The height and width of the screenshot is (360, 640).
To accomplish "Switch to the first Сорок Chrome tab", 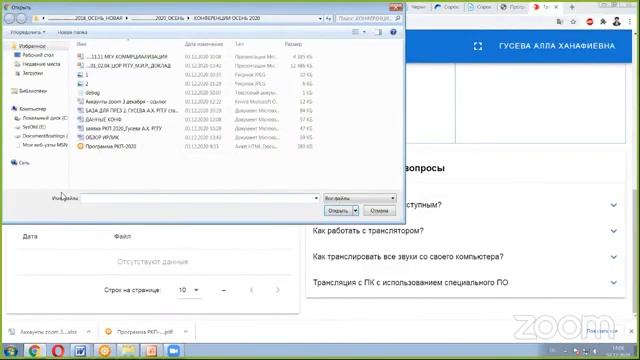I will (x=448, y=7).
